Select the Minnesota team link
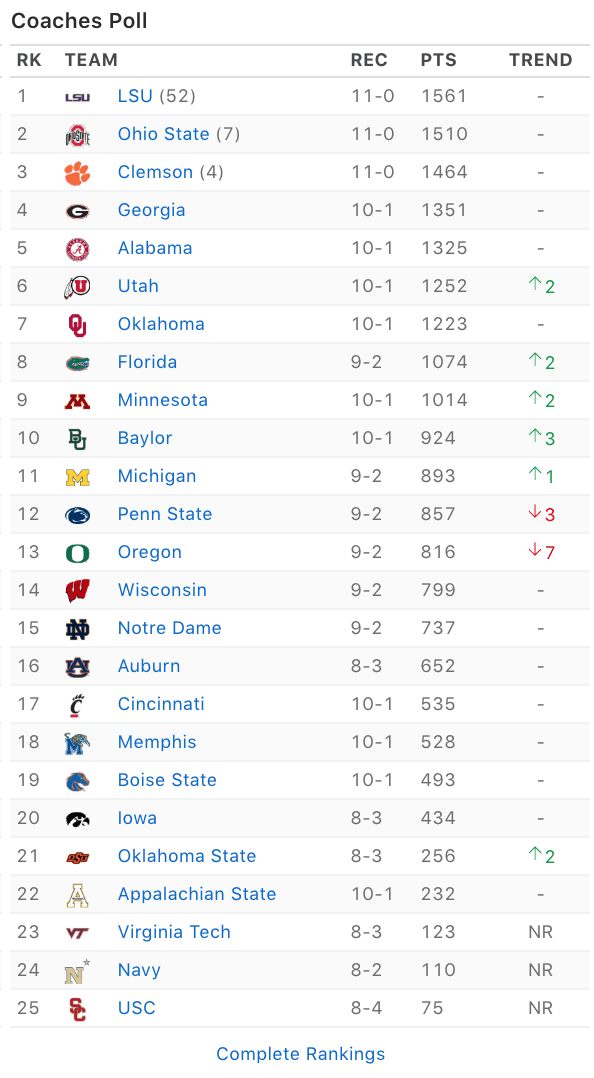 pyautogui.click(x=162, y=400)
